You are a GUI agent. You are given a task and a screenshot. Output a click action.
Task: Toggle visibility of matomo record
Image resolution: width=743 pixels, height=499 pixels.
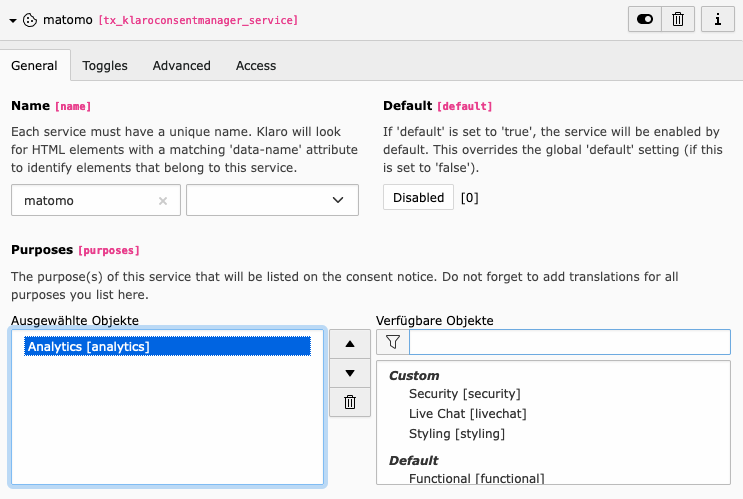coord(645,19)
